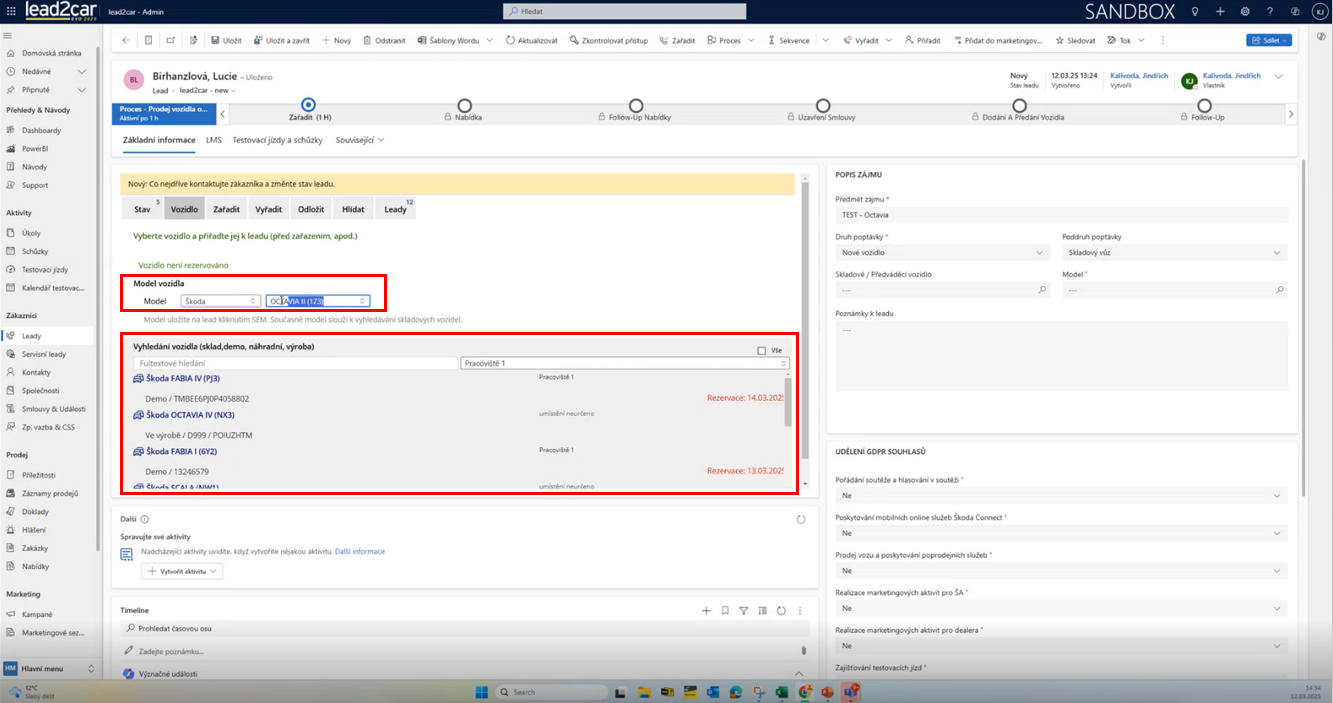Open the settings gear in top bar

(x=1245, y=11)
